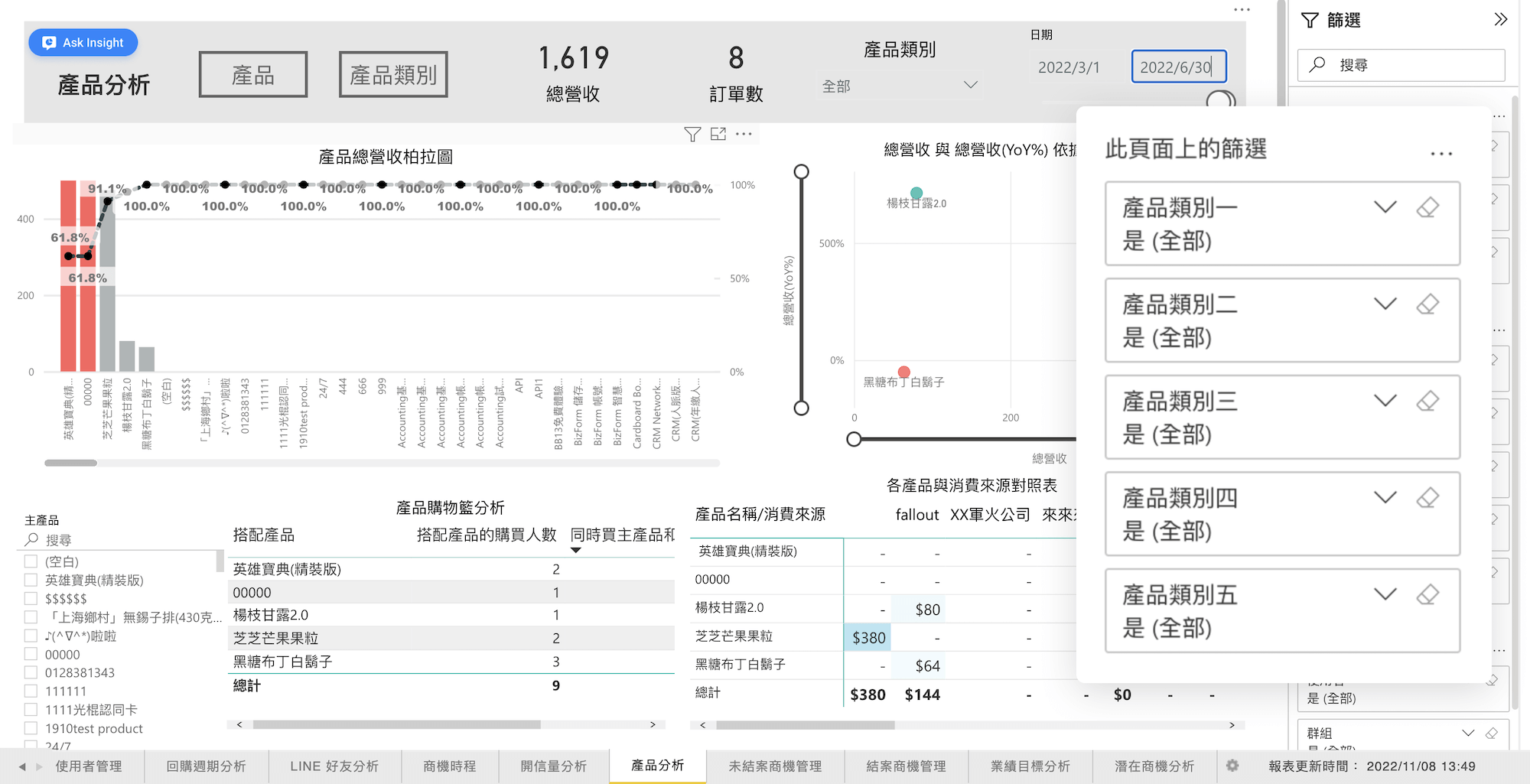
Task: Check the 英雄寶典(精裝版) checkbox
Action: pyautogui.click(x=31, y=580)
